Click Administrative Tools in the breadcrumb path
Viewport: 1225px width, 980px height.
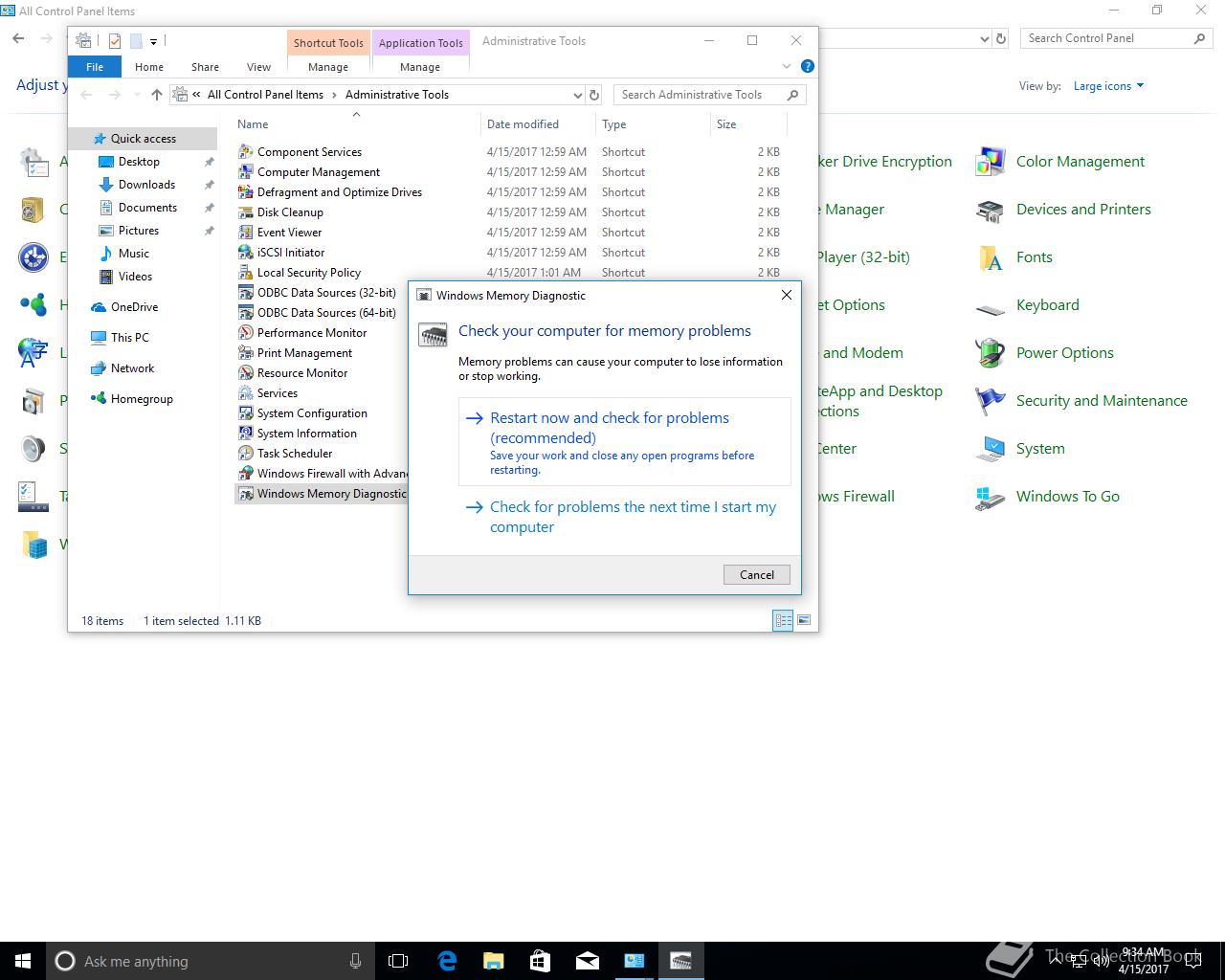(397, 95)
